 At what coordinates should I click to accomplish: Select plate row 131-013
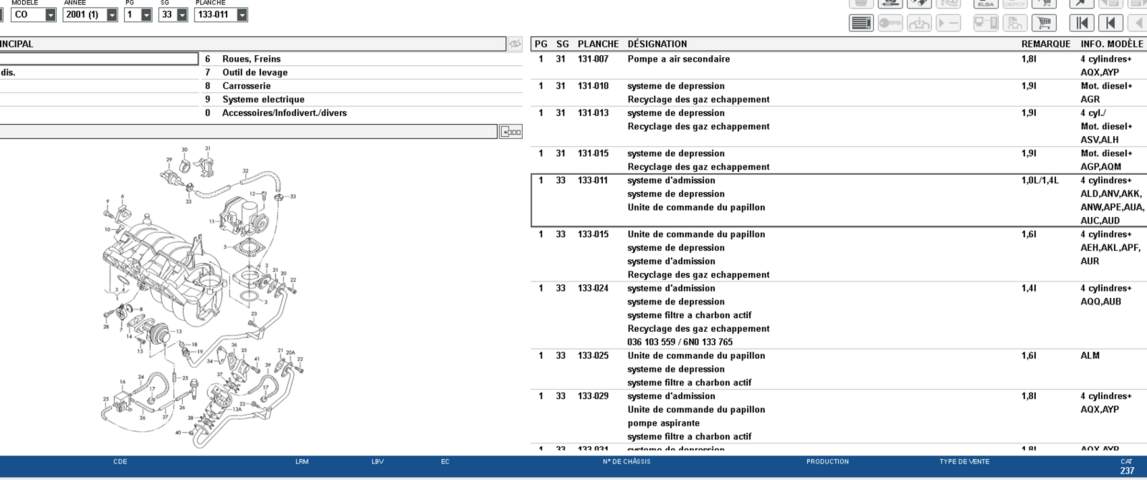click(x=838, y=127)
